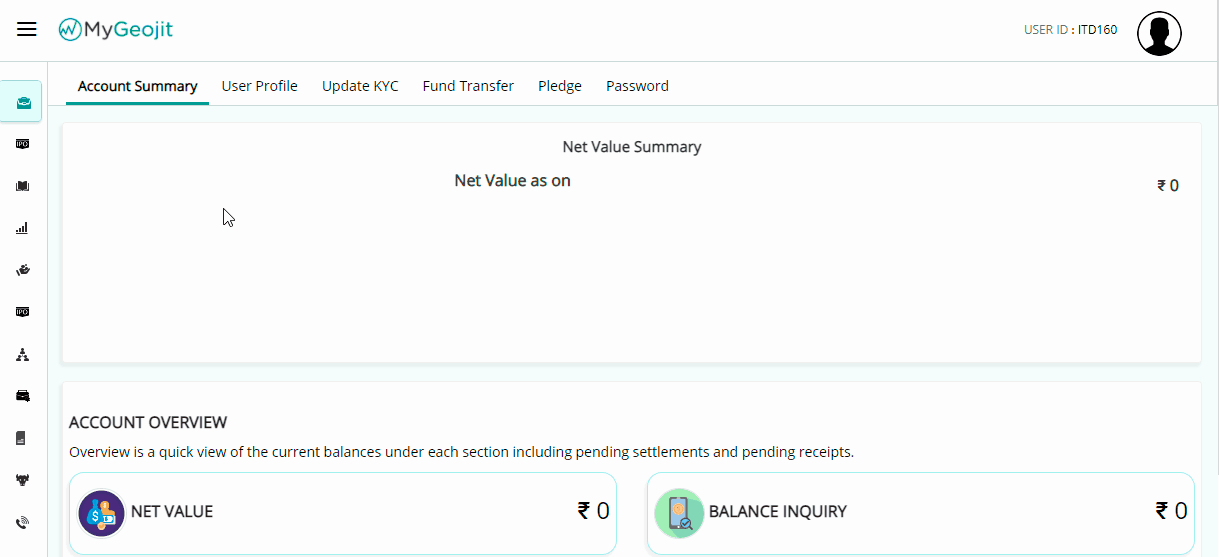Click the bull head sidebar icon
This screenshot has width=1219, height=557.
pos(23,480)
